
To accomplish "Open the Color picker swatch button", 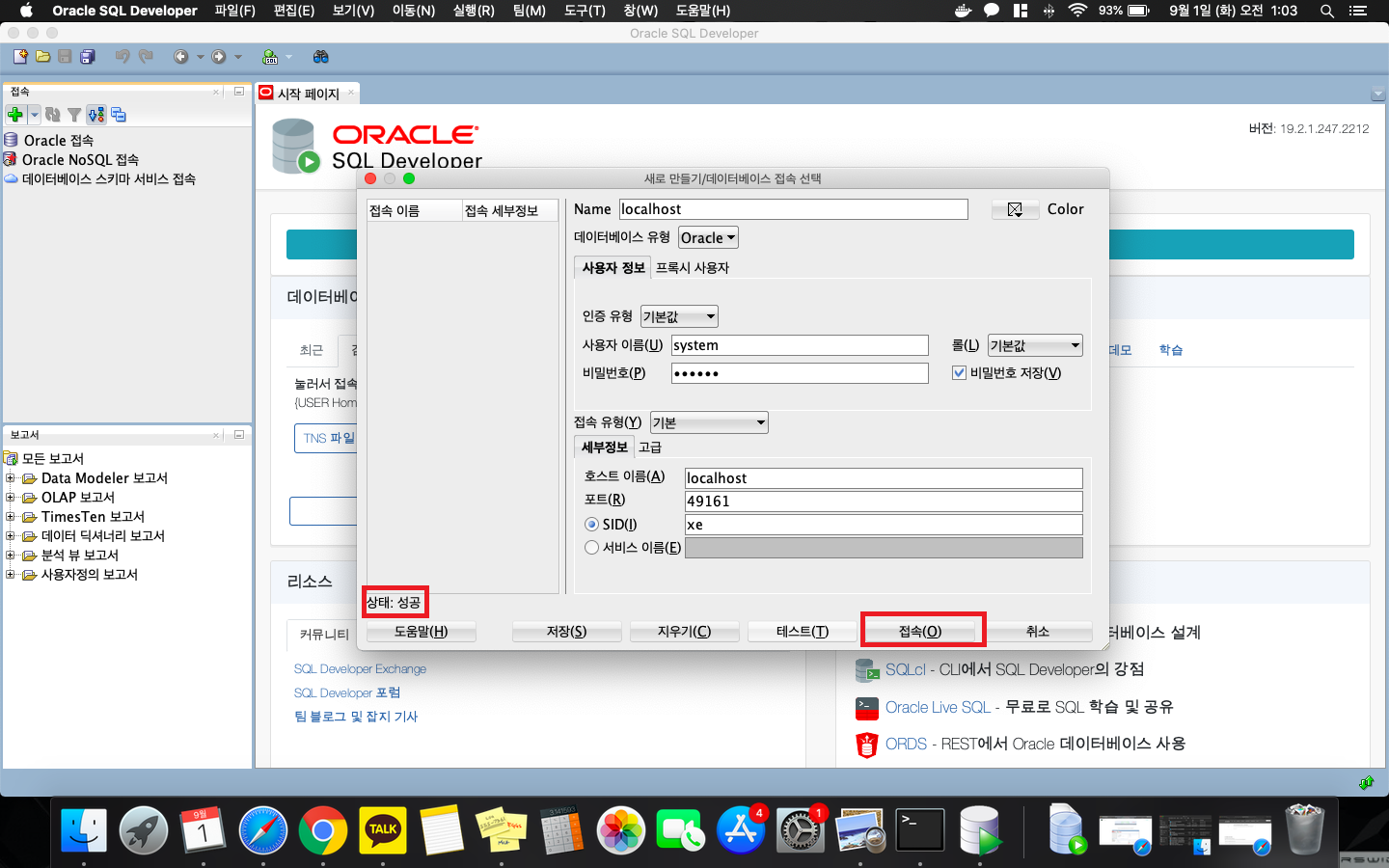I will coord(1015,209).
